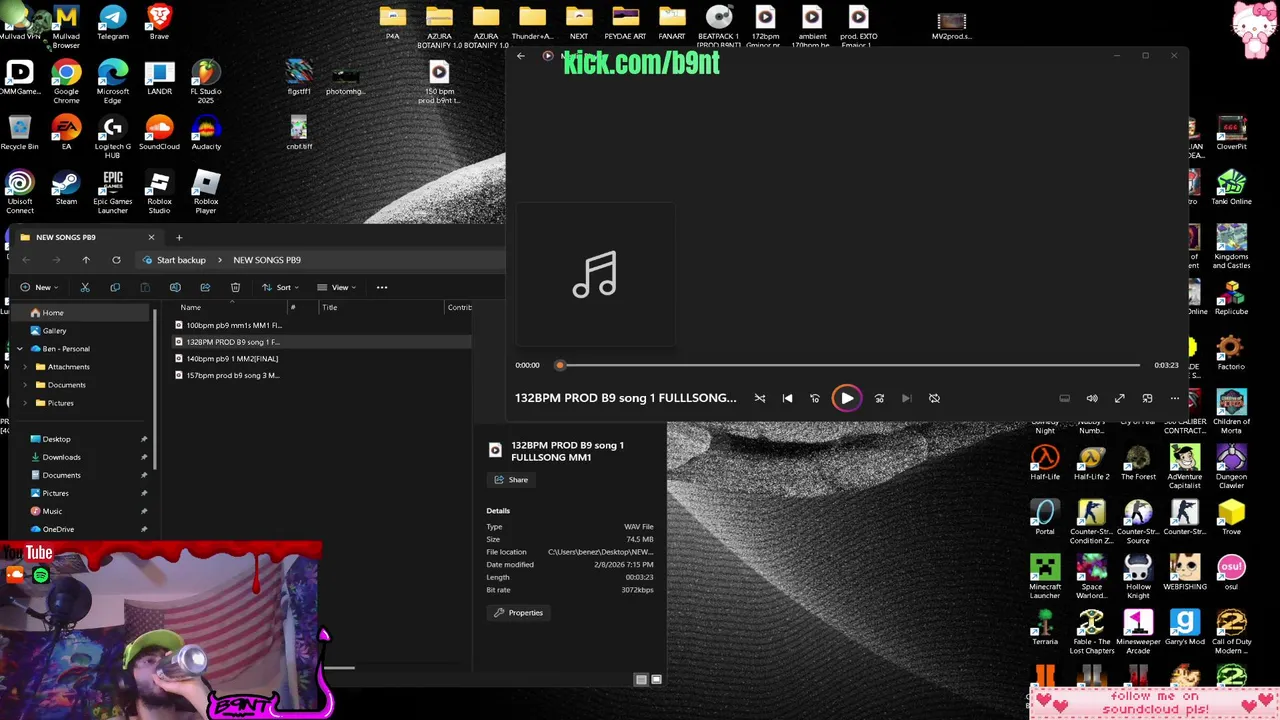Click the Properties button in details pane
The height and width of the screenshot is (720, 1280).
518,613
